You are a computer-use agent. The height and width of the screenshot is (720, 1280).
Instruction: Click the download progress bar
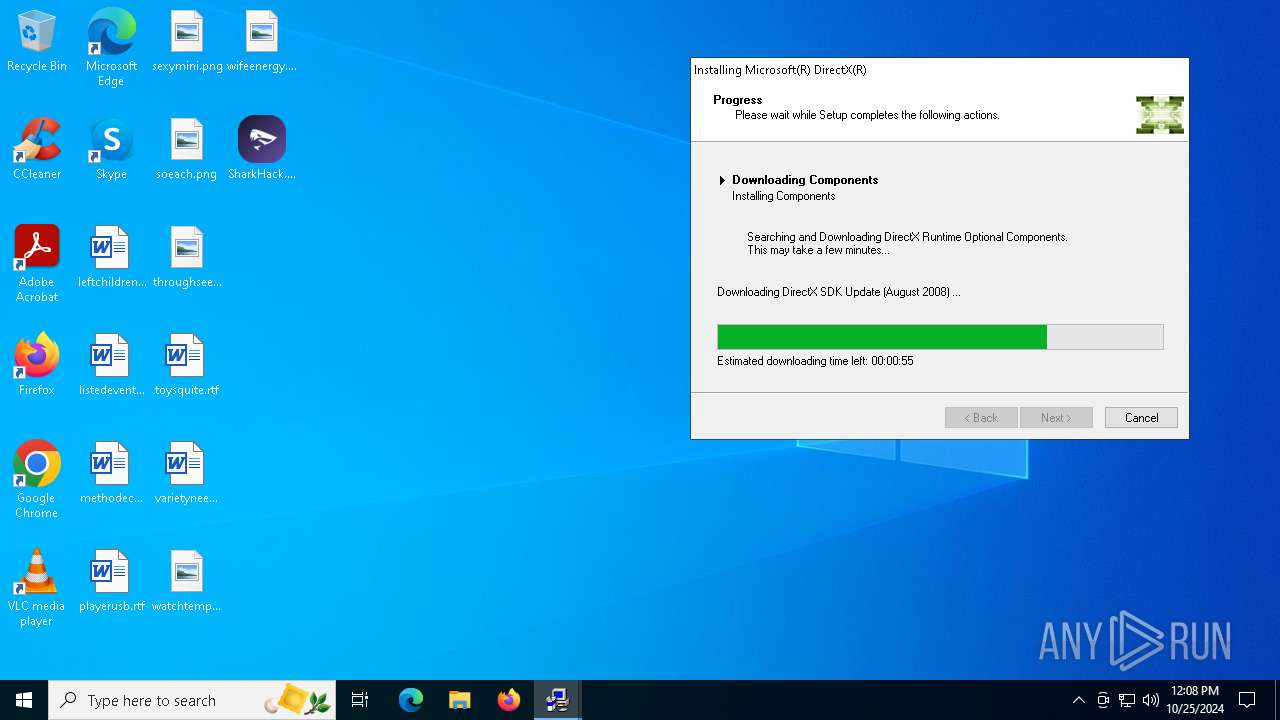point(940,337)
